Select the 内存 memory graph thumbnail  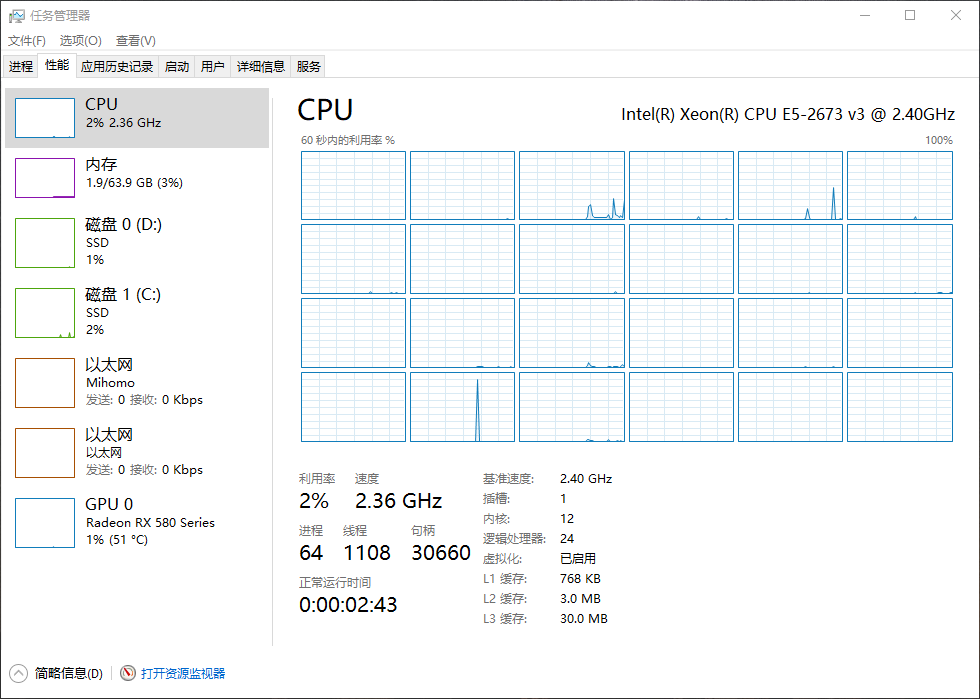coord(45,178)
